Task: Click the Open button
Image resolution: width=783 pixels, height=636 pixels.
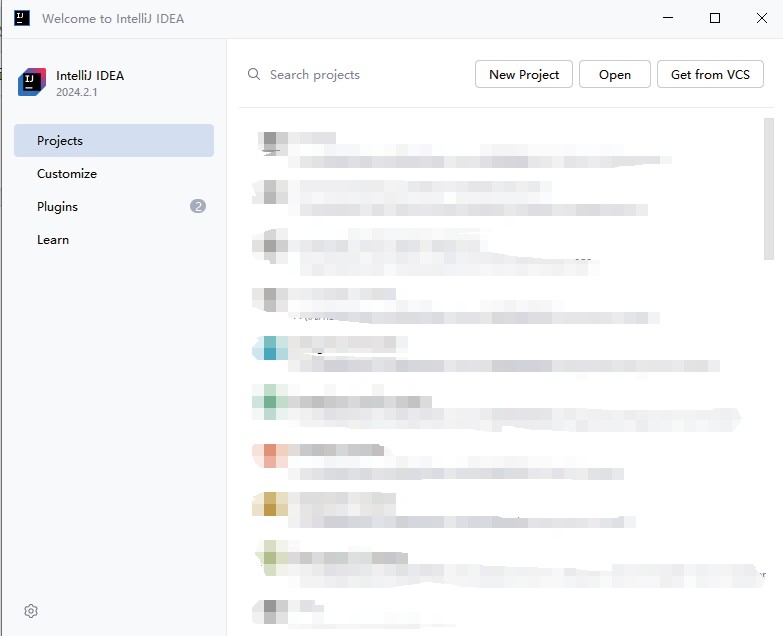Action: point(615,74)
